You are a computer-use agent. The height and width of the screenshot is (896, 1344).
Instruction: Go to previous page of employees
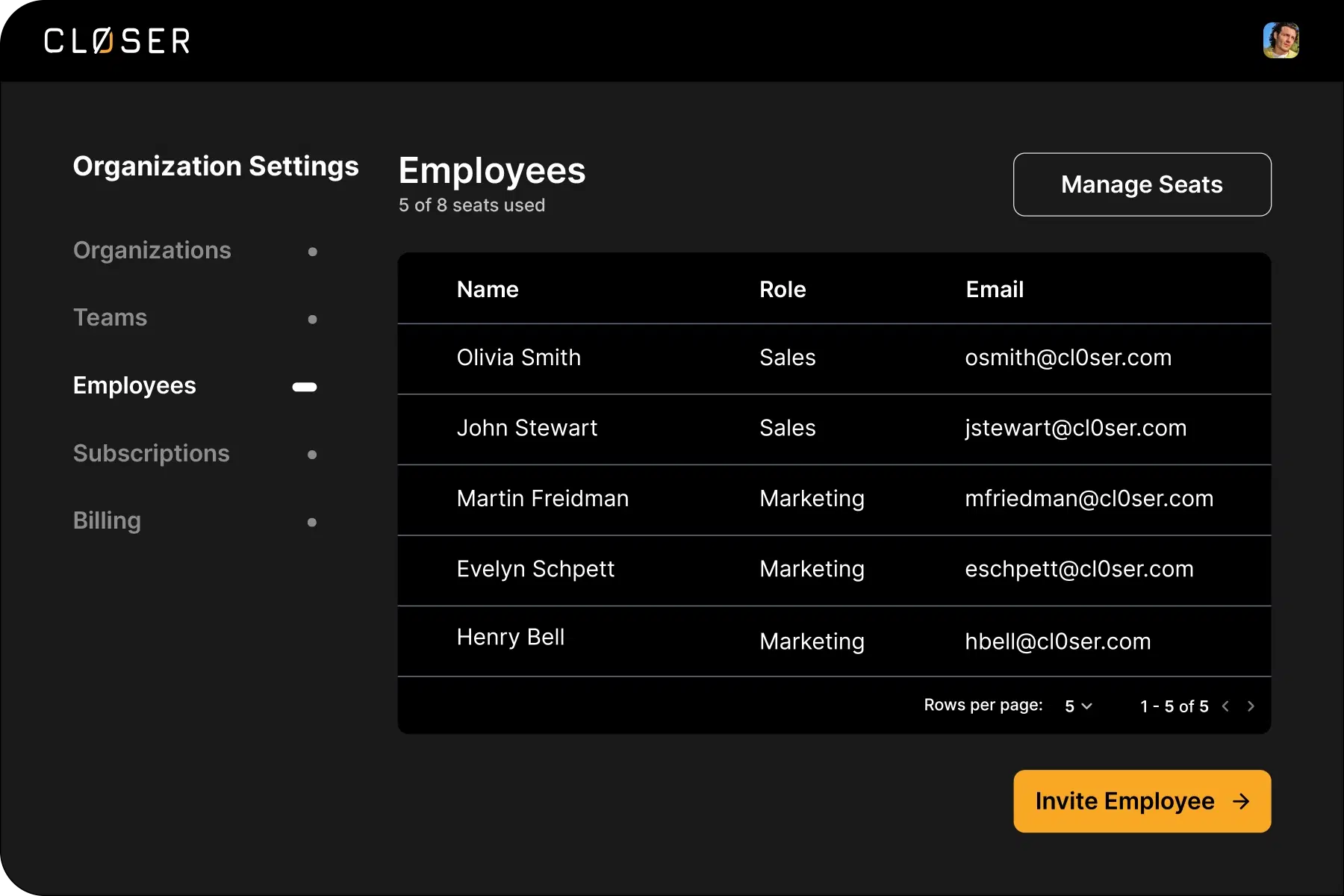point(1225,706)
